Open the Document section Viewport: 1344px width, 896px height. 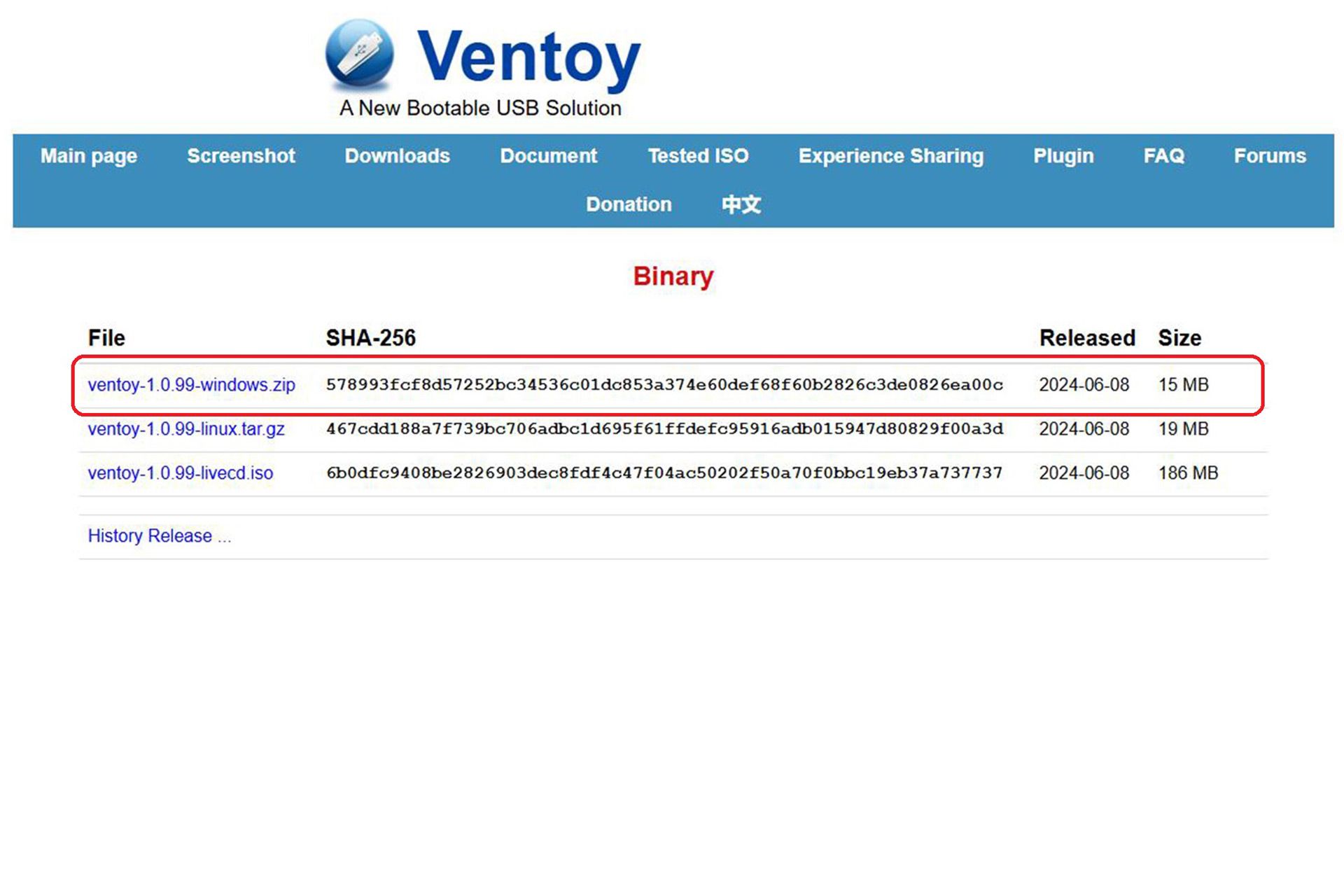549,156
